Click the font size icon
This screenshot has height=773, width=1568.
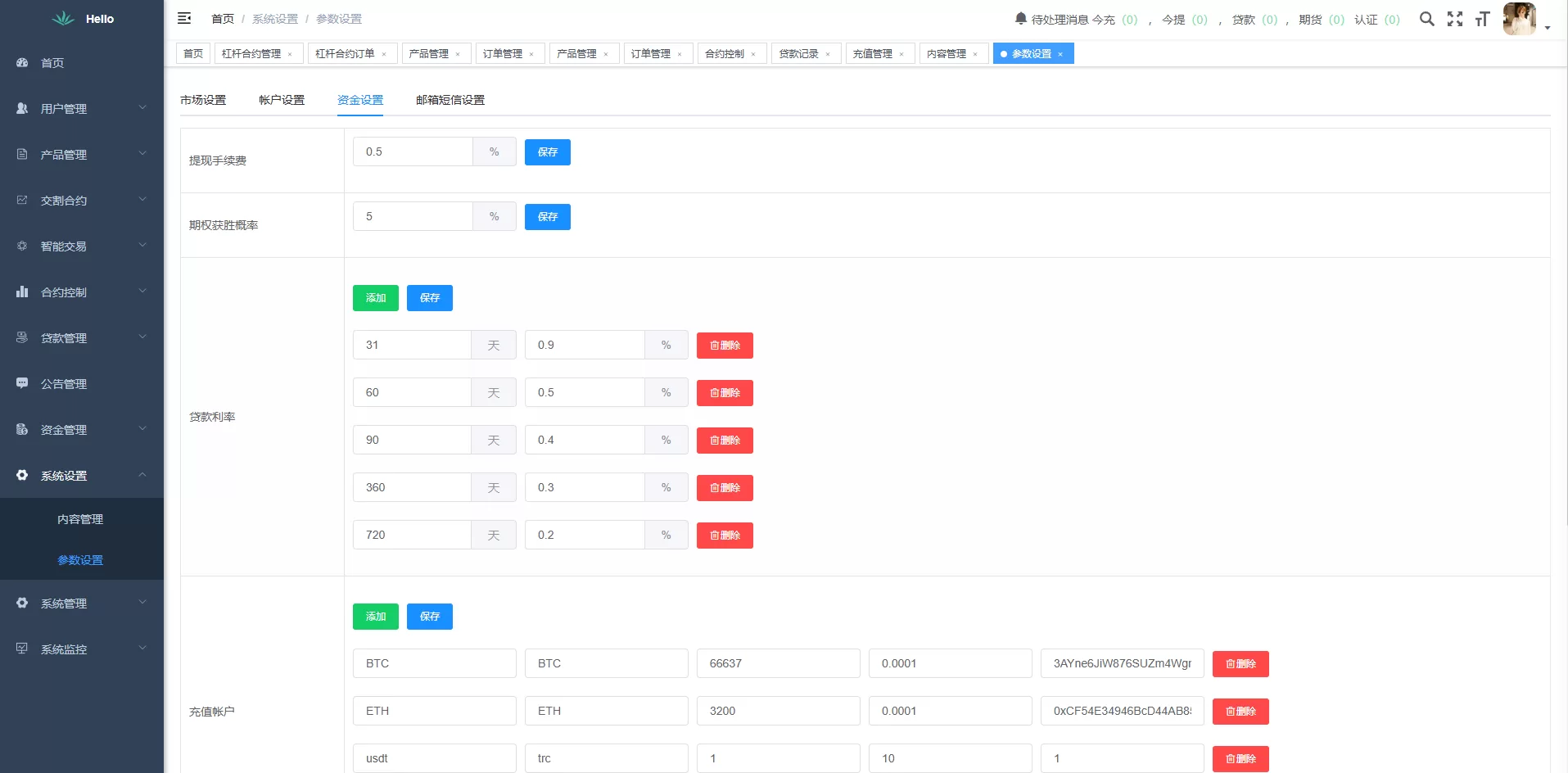point(1482,19)
